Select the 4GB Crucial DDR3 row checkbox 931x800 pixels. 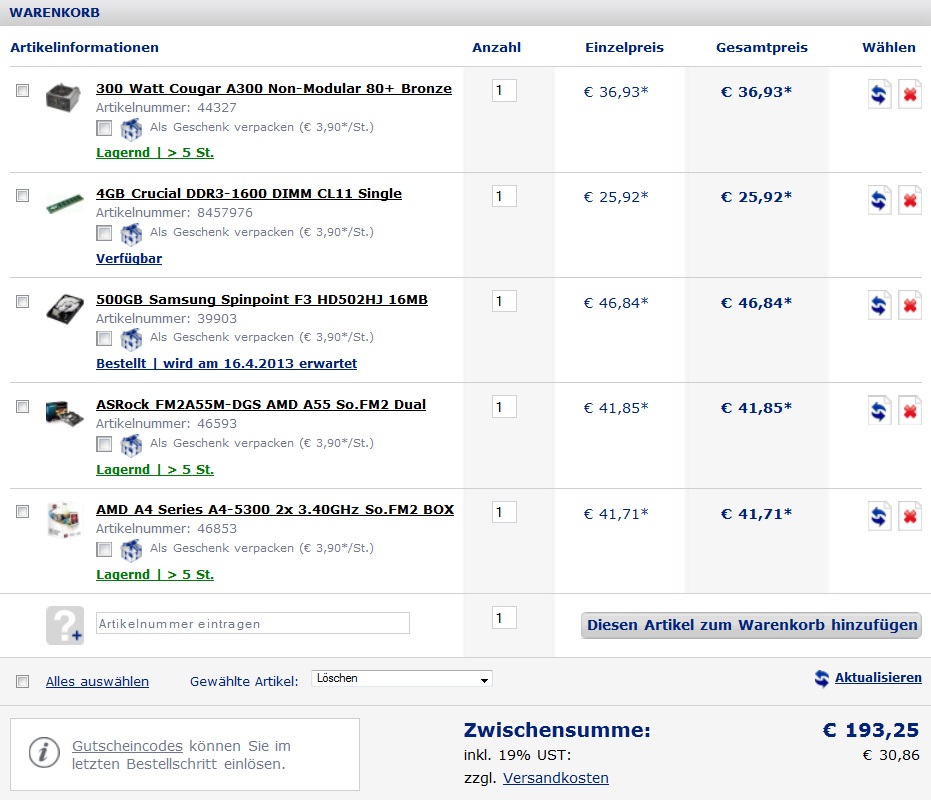[x=23, y=195]
